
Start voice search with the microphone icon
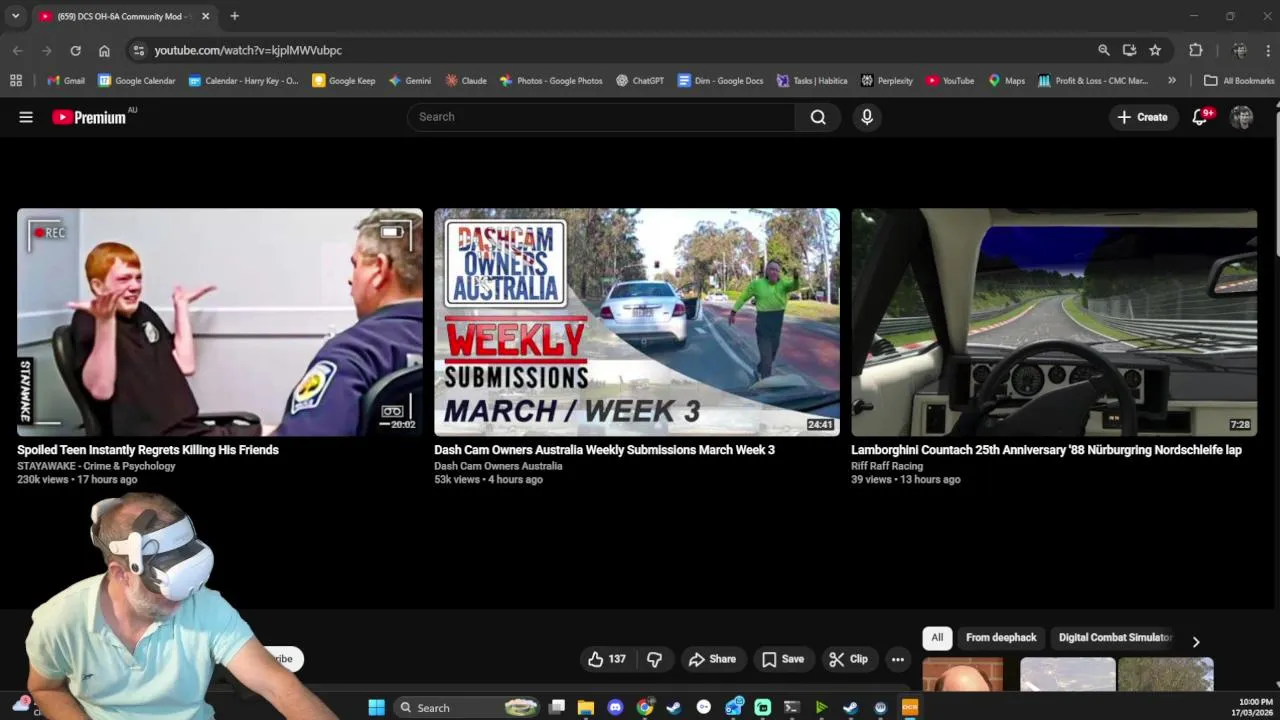pyautogui.click(x=867, y=117)
